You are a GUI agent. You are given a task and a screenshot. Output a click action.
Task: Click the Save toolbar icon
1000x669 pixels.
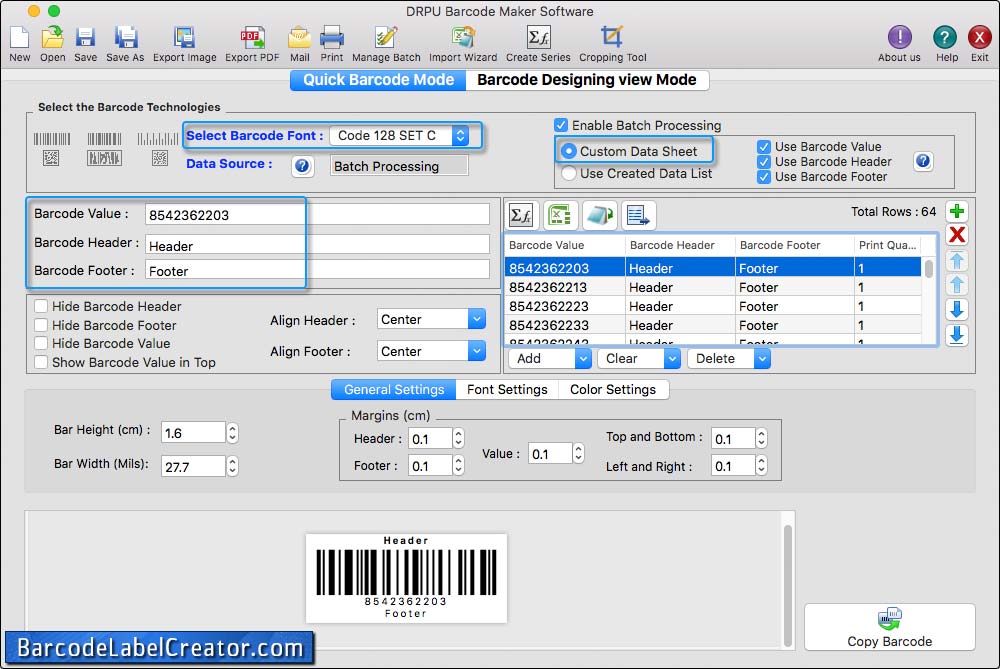point(85,43)
